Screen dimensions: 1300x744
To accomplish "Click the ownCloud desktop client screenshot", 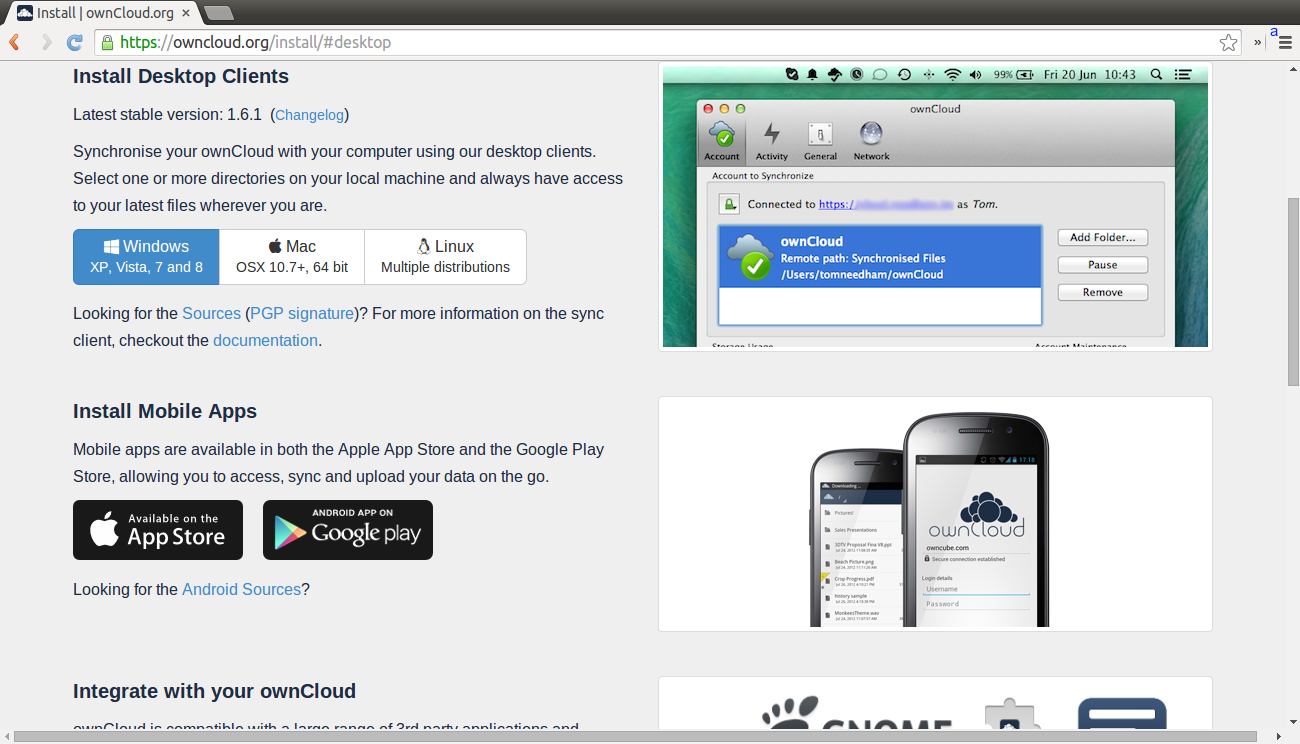I will coord(935,206).
